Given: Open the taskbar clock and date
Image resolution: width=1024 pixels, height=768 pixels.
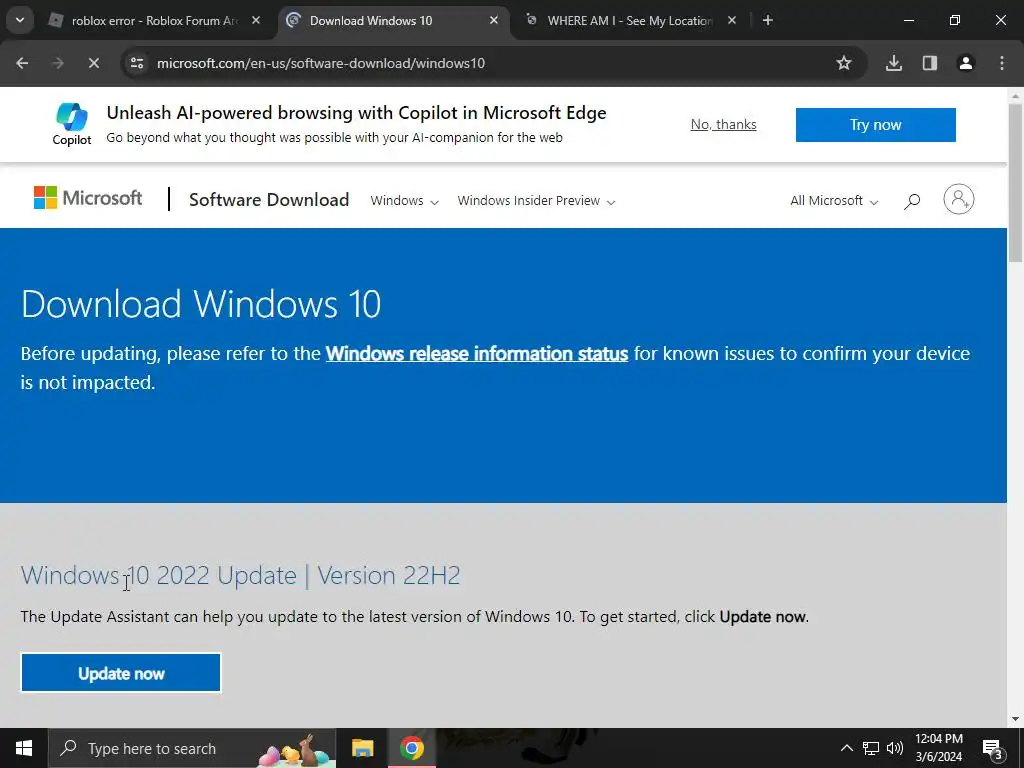Looking at the screenshot, I should tap(938, 748).
